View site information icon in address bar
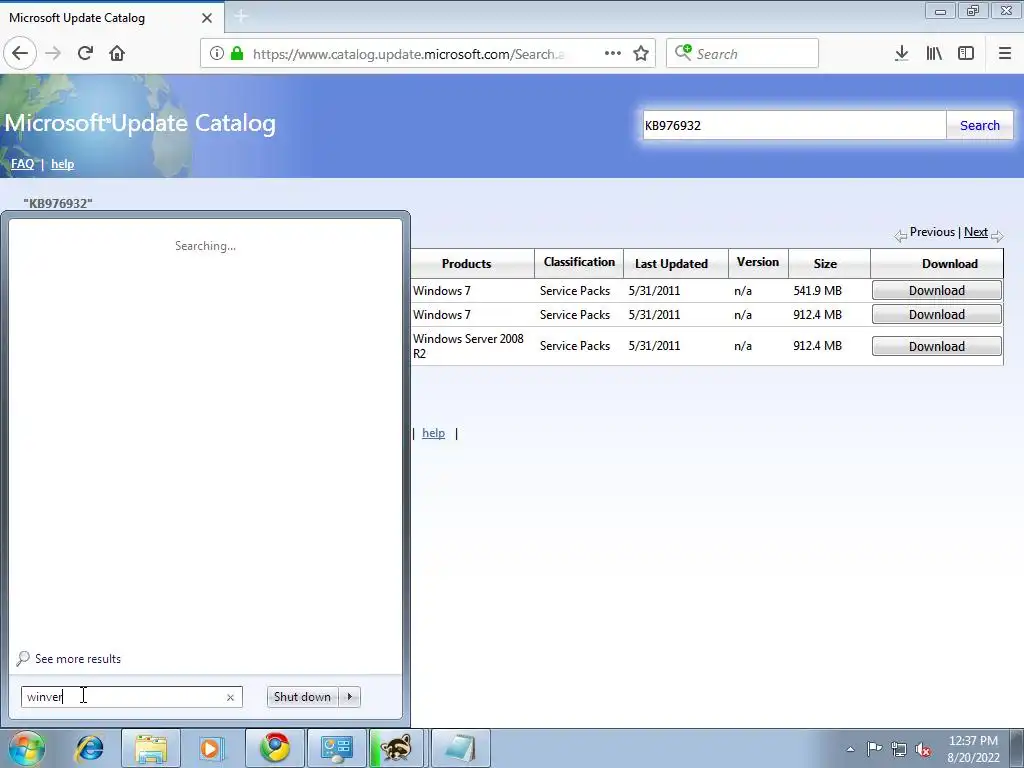Viewport: 1024px width, 768px height. click(x=216, y=54)
